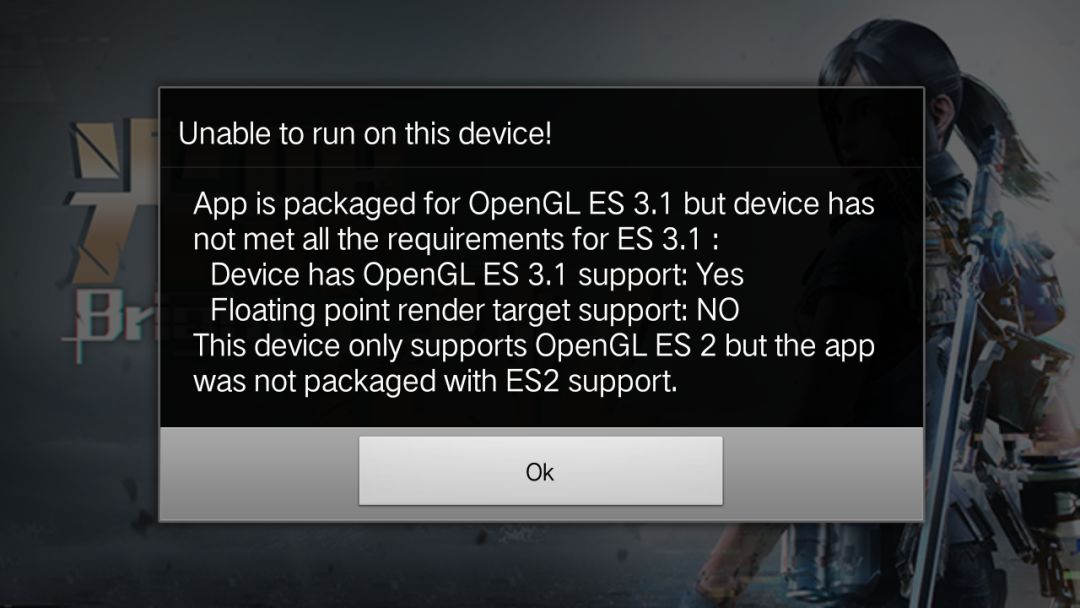
Task: Click the "Yes" support value
Action: pos(720,274)
